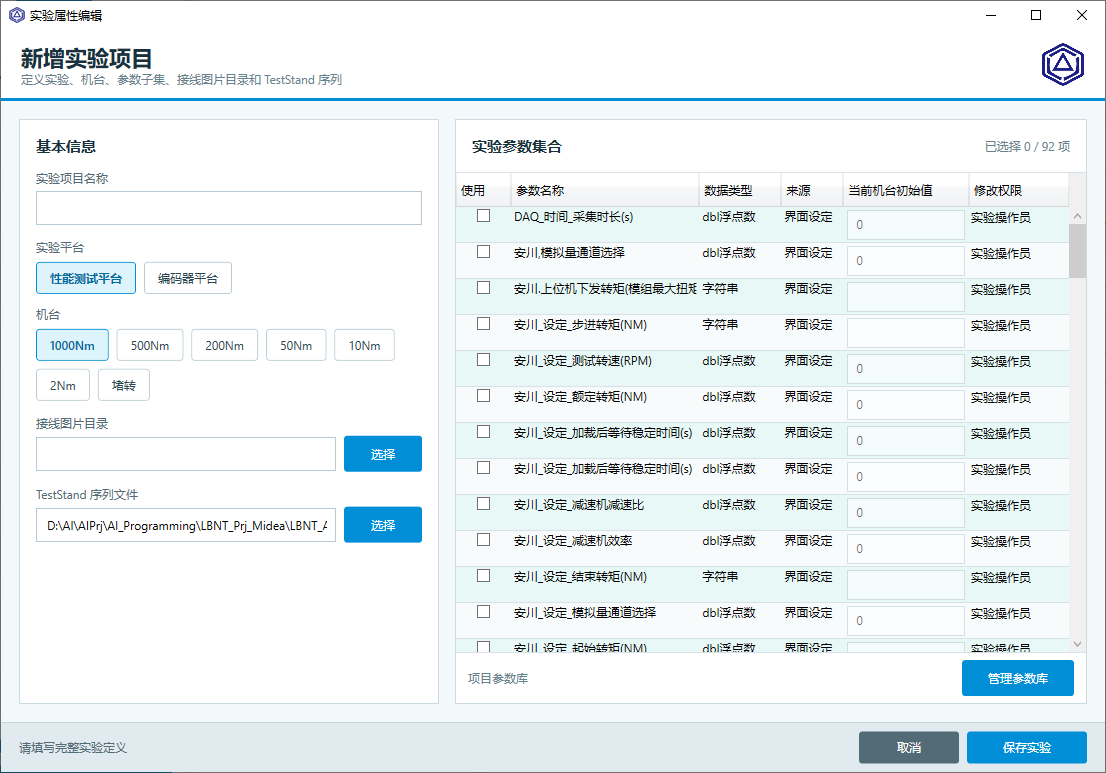Click the parameter list scroll-up arrow
The image size is (1106, 773).
click(x=1077, y=216)
